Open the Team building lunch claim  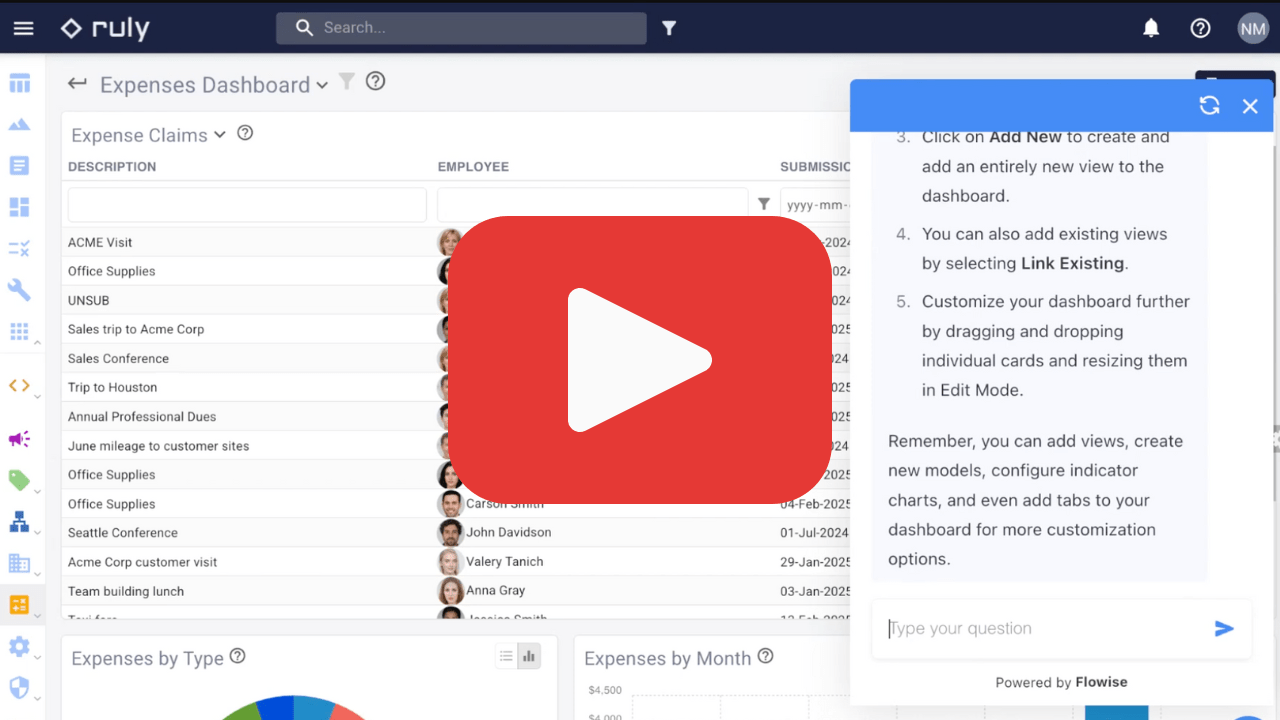click(126, 591)
